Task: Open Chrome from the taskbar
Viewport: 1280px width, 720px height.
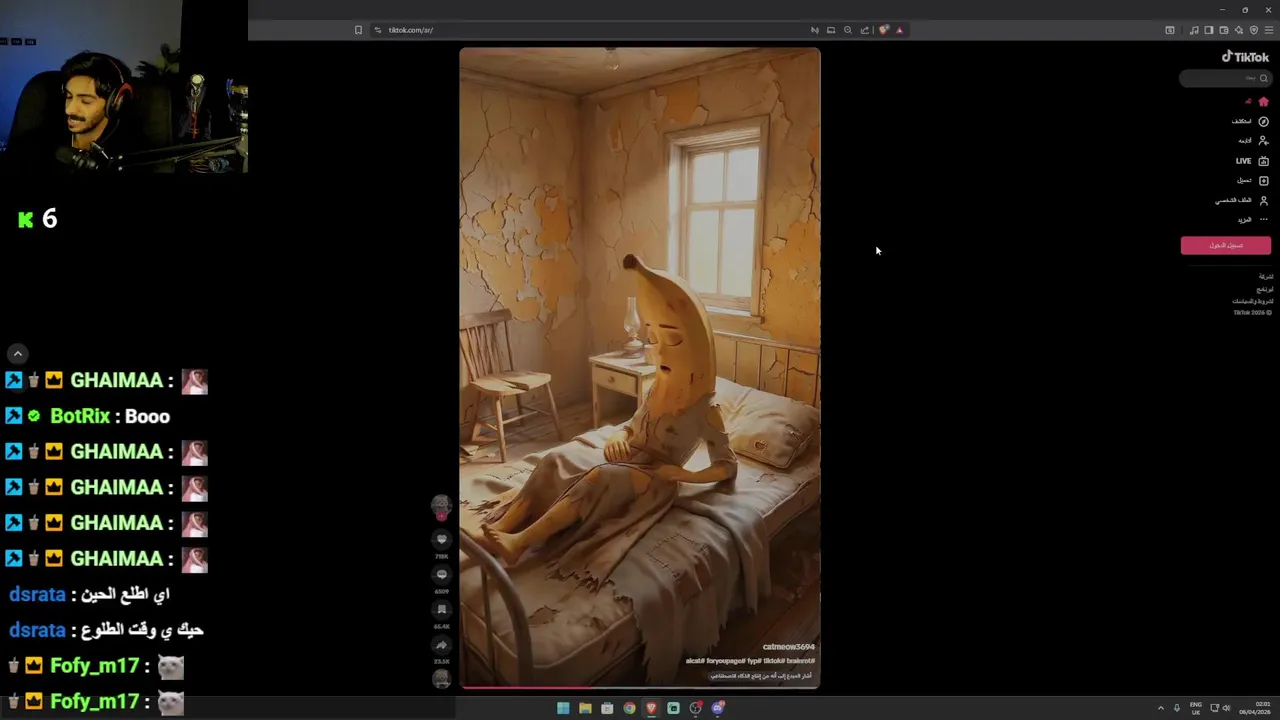Action: [x=629, y=708]
